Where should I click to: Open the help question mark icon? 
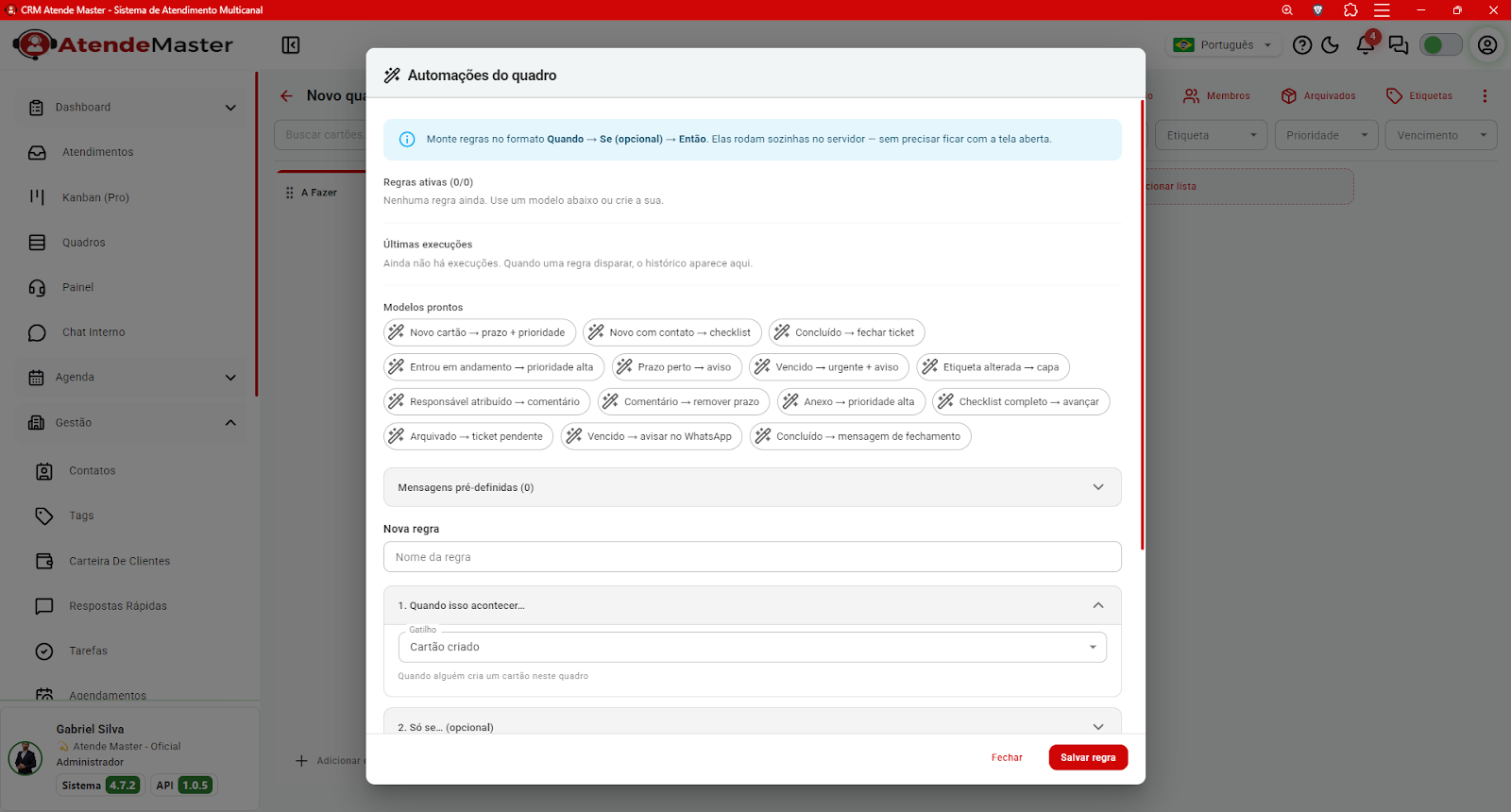pos(1302,45)
